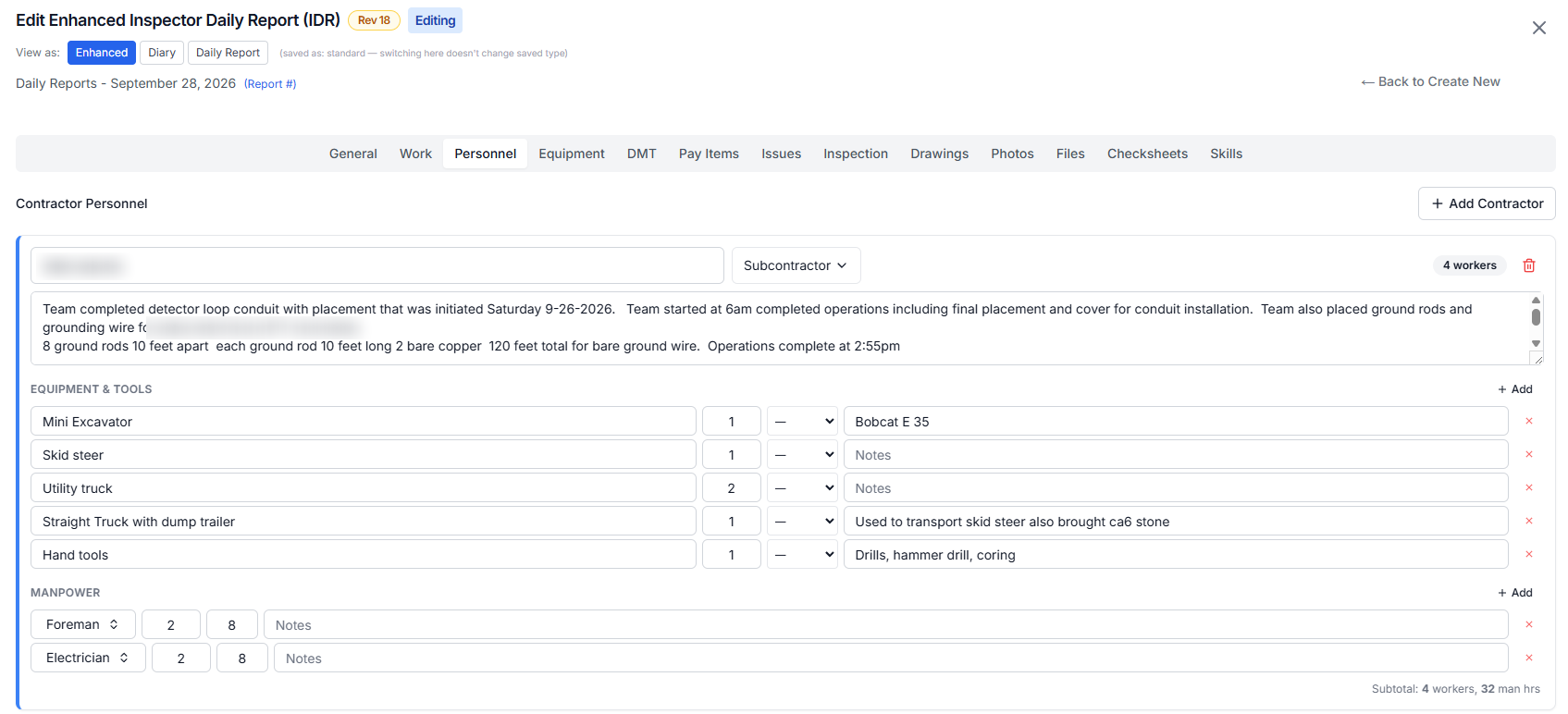Open the Equipment tab
This screenshot has height=714, width=1568.
pyautogui.click(x=572, y=154)
